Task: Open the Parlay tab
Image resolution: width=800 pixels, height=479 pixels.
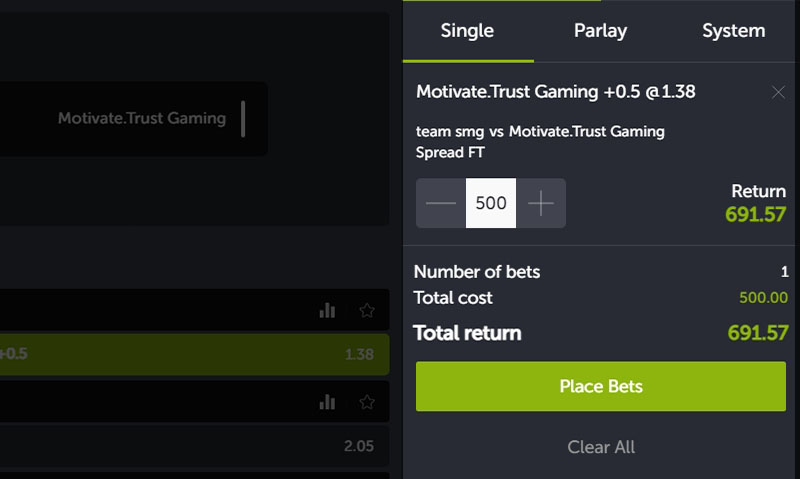Action: click(x=600, y=31)
